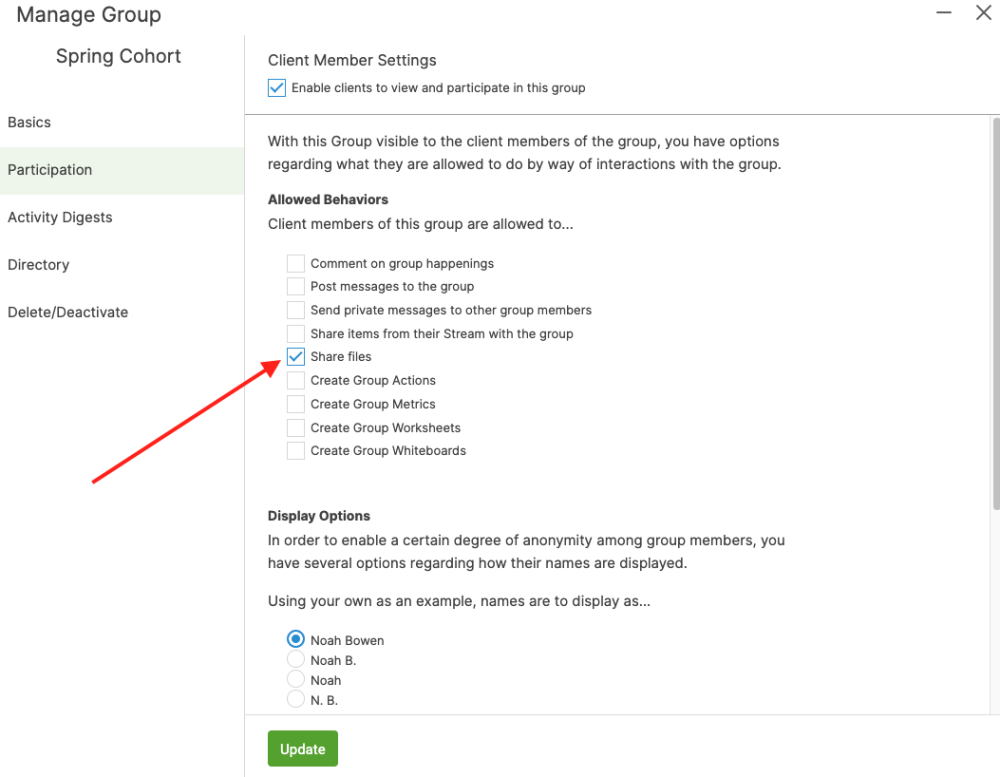The image size is (1000, 777).
Task: Enable Comment on group happenings
Action: pos(296,264)
